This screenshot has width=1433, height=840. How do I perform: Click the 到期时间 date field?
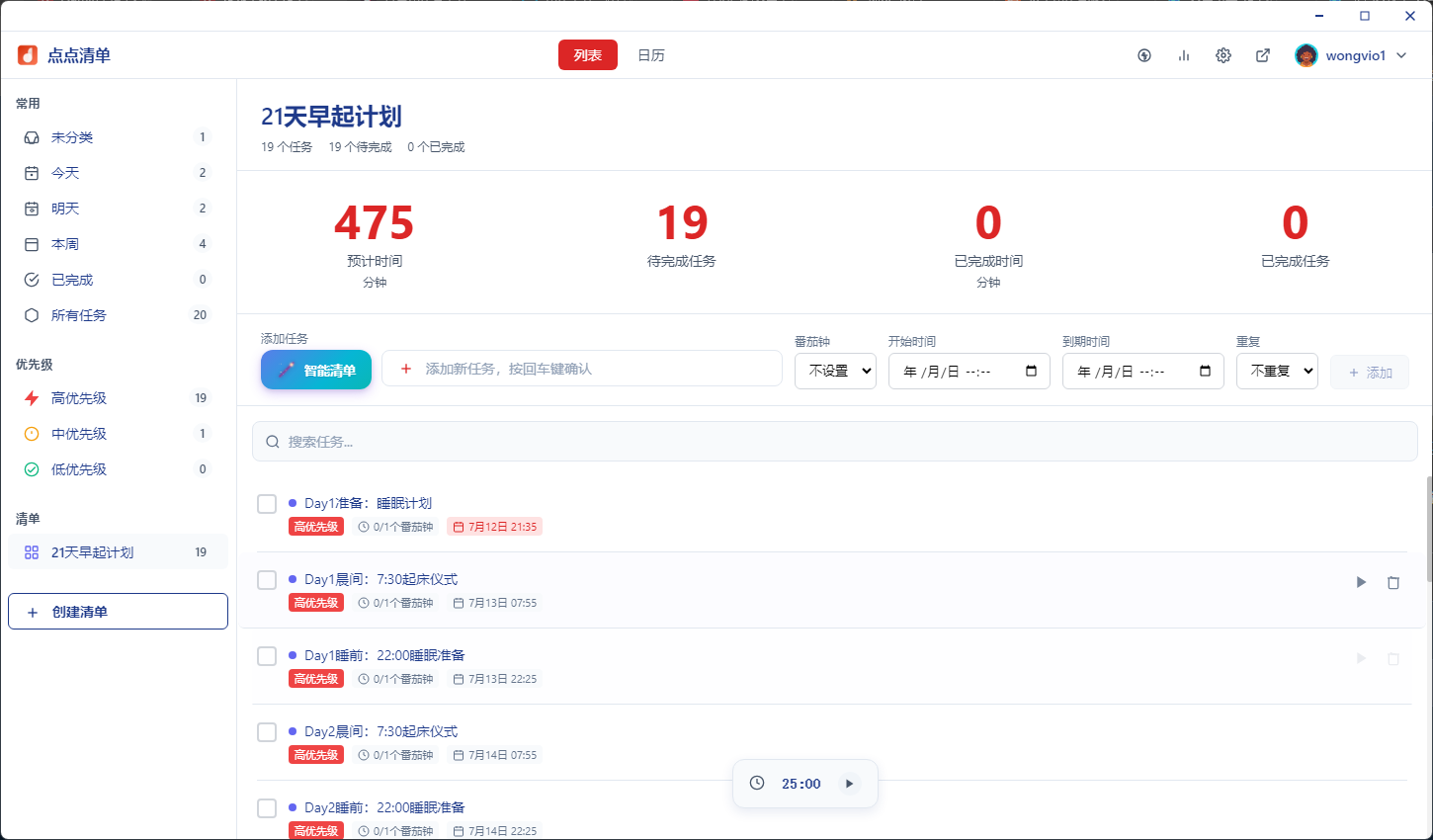click(x=1142, y=371)
